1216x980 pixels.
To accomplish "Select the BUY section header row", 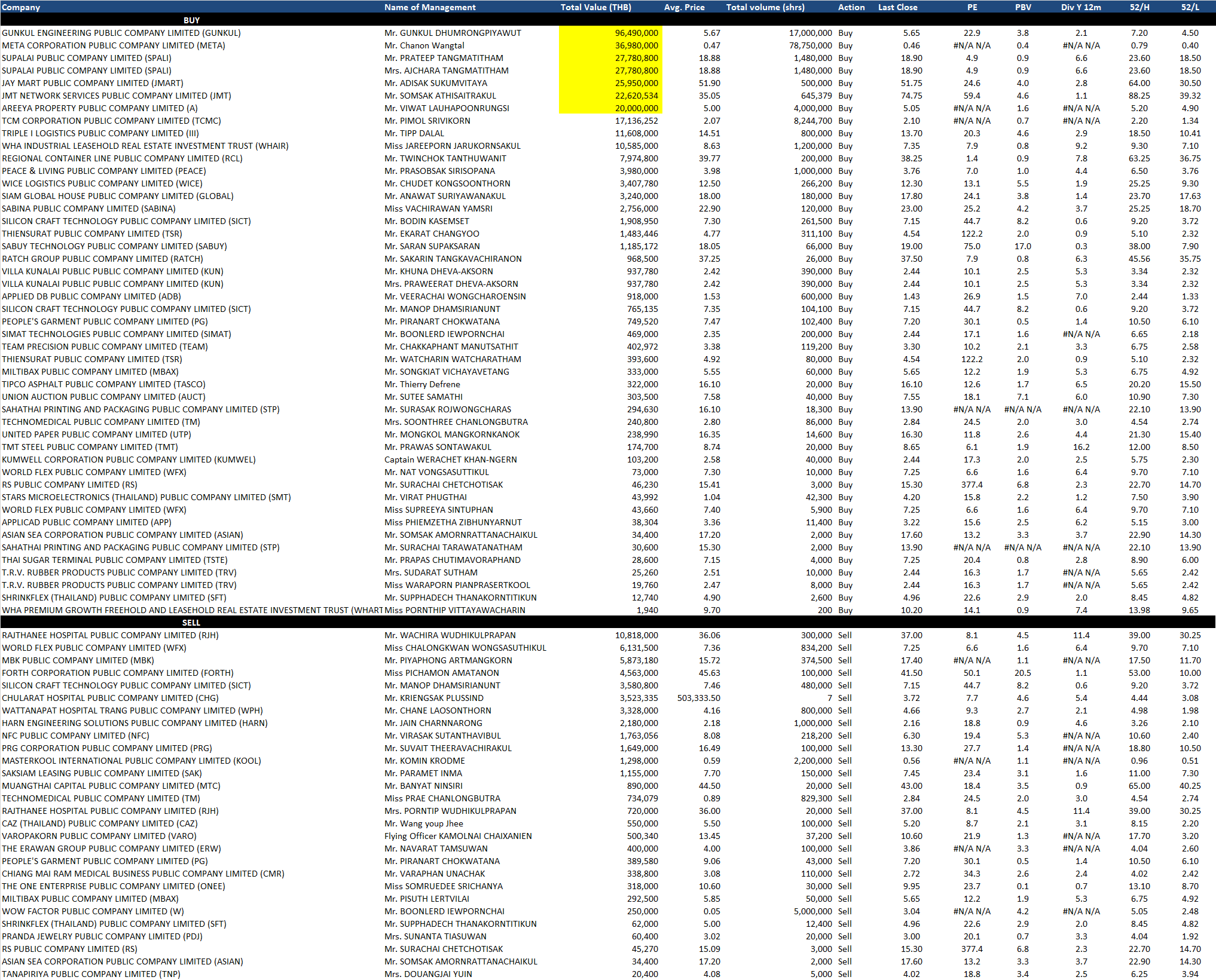I will [x=191, y=20].
